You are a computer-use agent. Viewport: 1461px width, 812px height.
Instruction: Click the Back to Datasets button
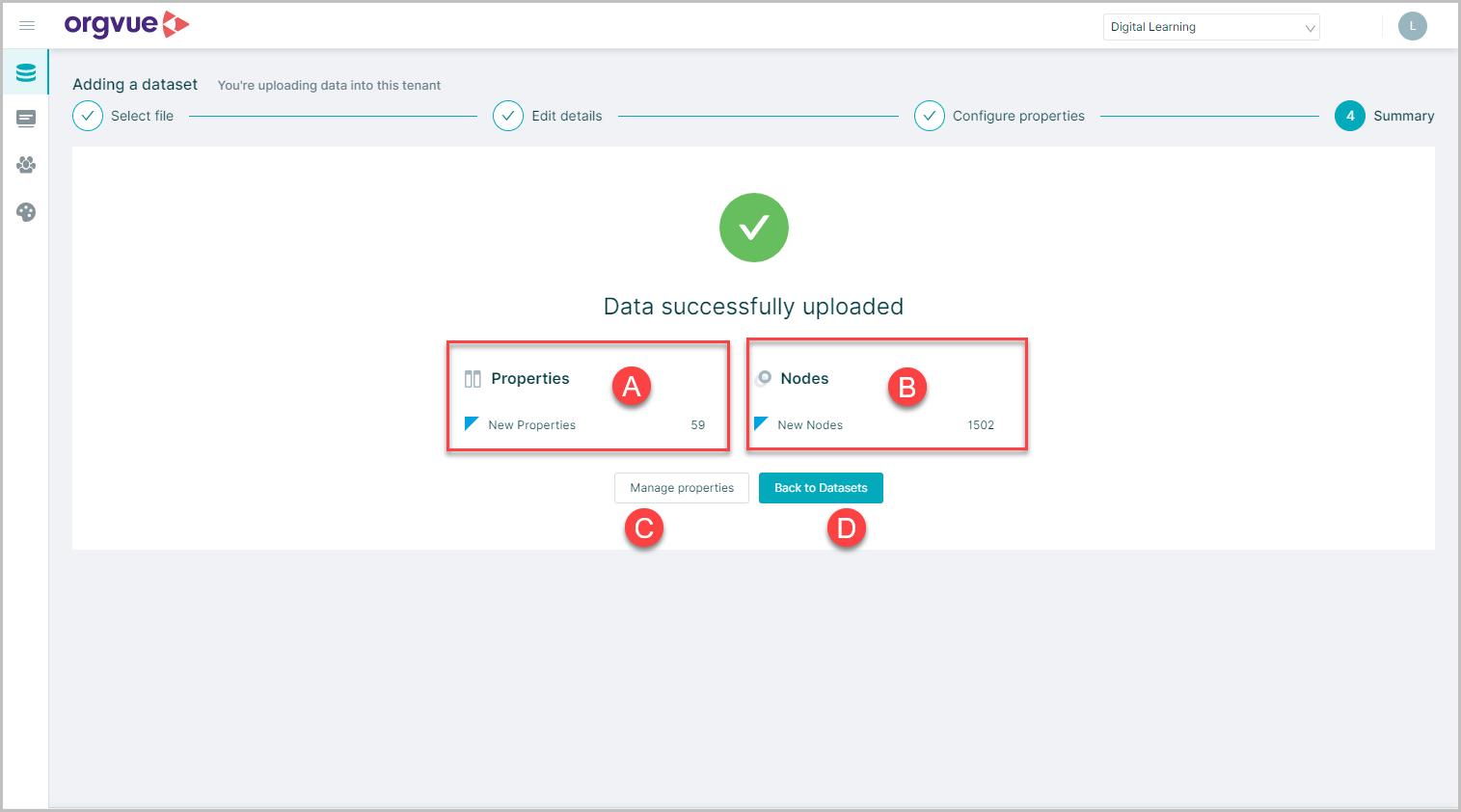pyautogui.click(x=821, y=488)
